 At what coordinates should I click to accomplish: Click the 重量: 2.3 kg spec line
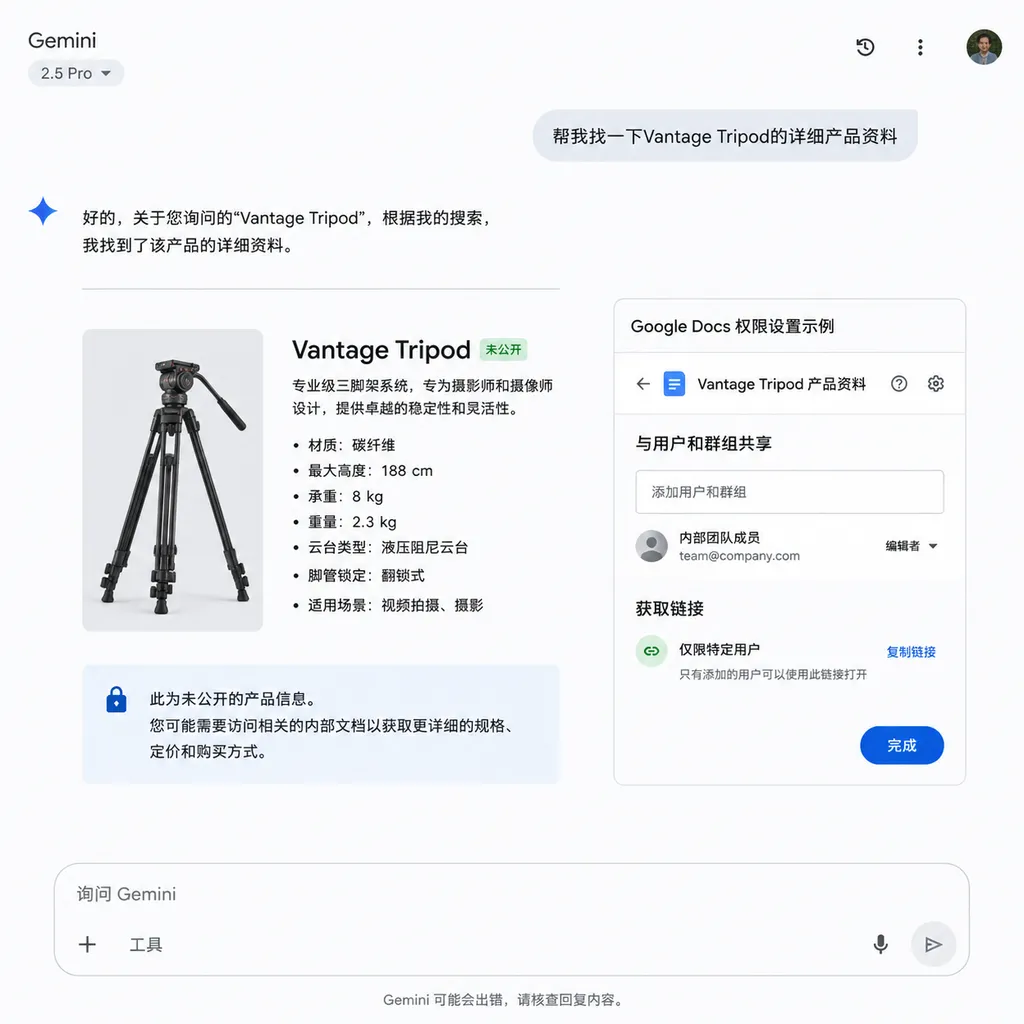tap(352, 522)
